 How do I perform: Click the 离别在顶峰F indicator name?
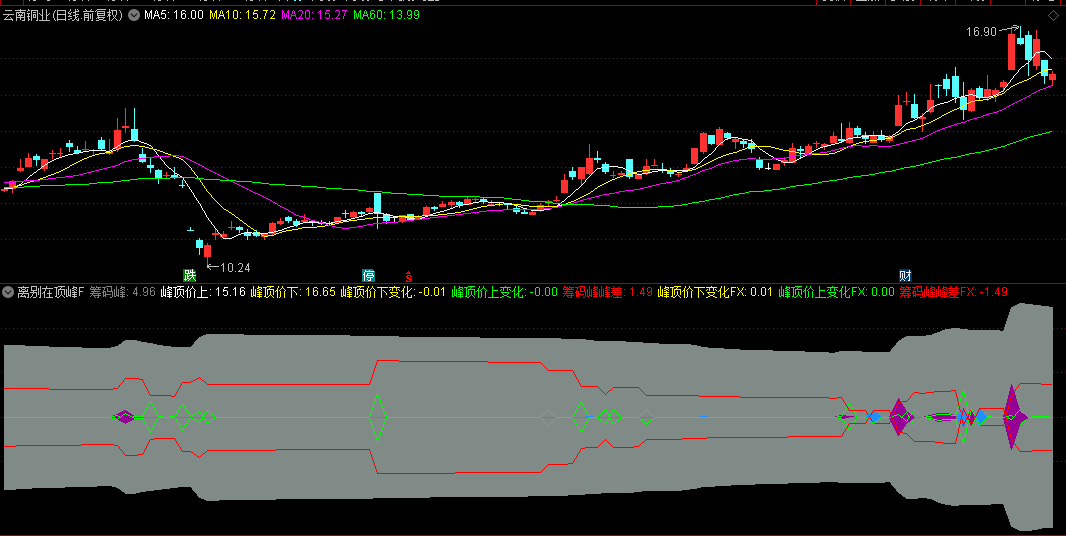click(x=51, y=292)
